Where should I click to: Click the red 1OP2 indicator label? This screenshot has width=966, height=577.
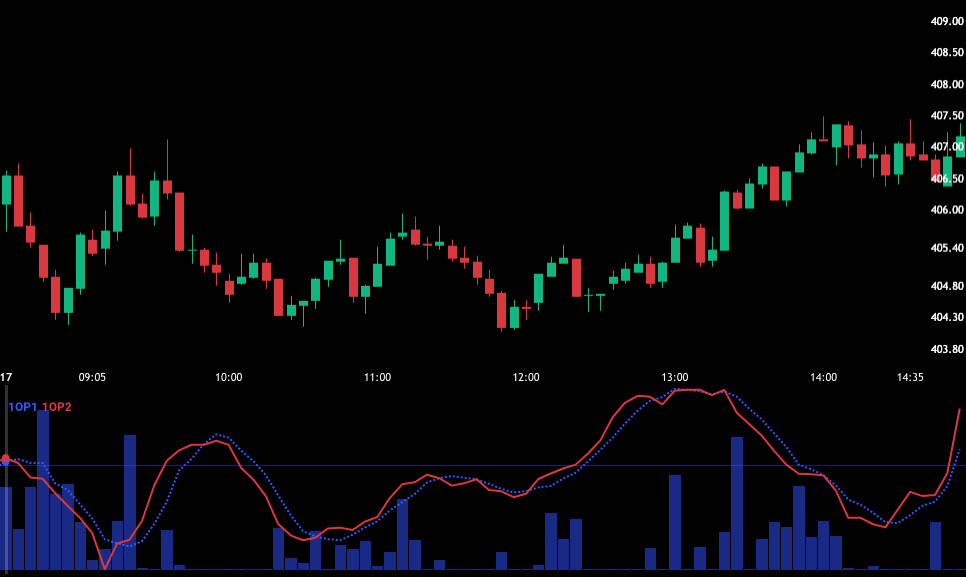point(57,407)
